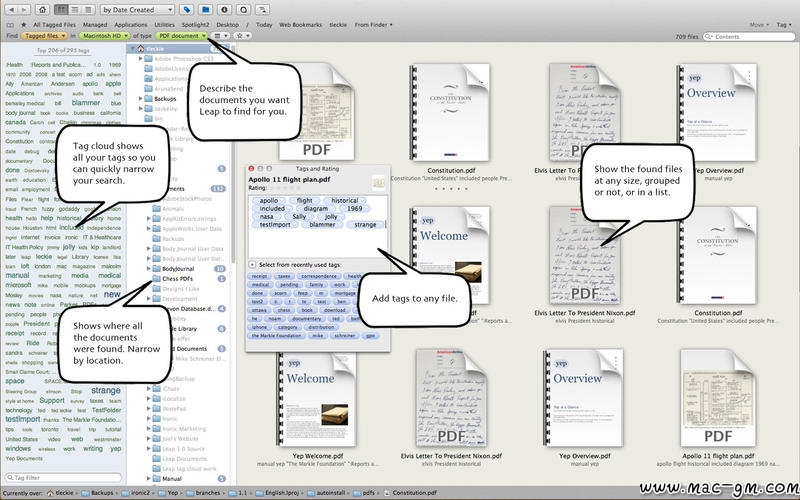Select the 'windows' tag in tag cloud
This screenshot has height=500, width=800.
[18, 448]
